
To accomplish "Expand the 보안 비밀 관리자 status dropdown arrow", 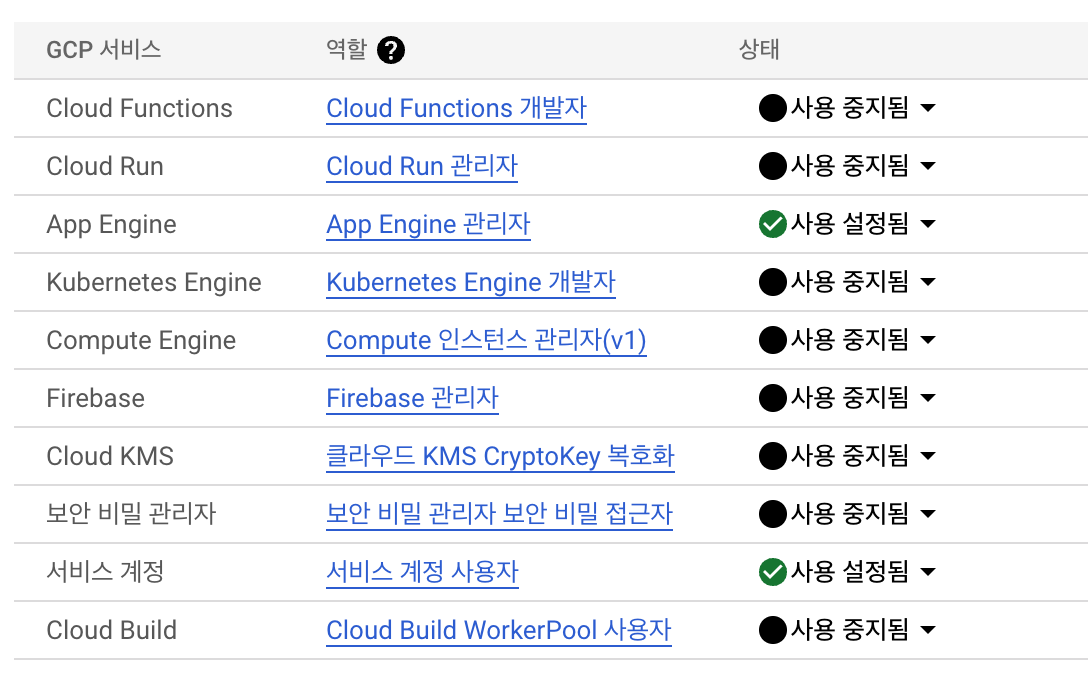I will [x=928, y=514].
